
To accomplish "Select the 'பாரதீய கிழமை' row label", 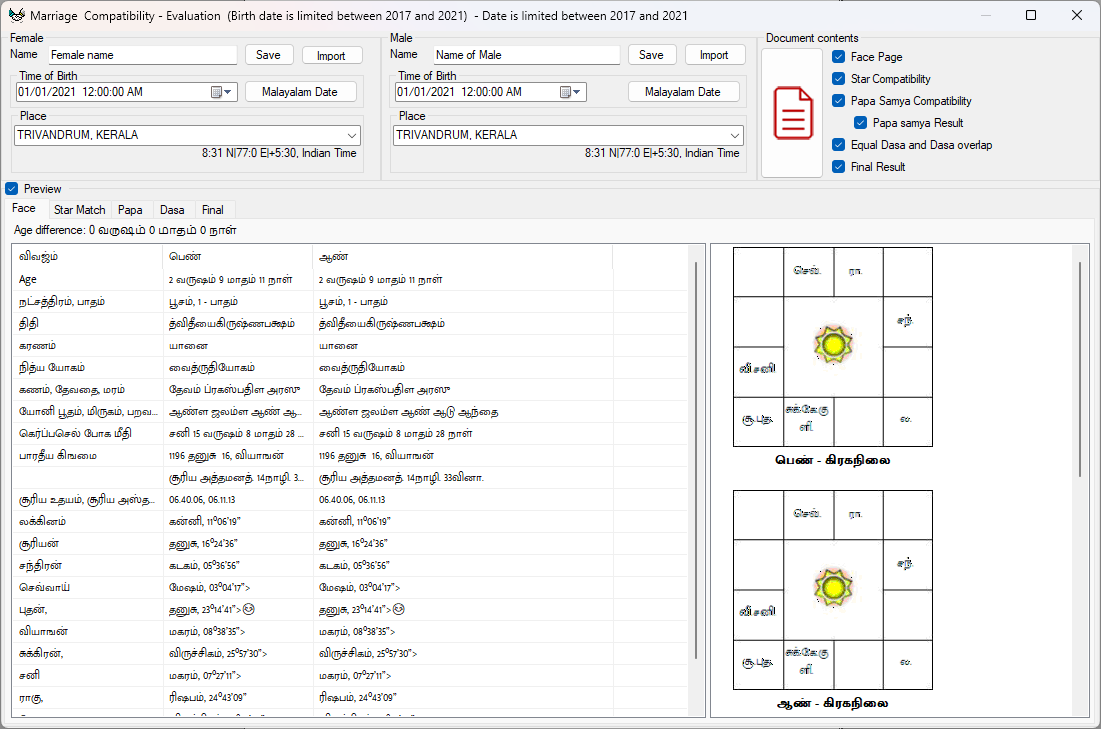I will click(x=58, y=456).
